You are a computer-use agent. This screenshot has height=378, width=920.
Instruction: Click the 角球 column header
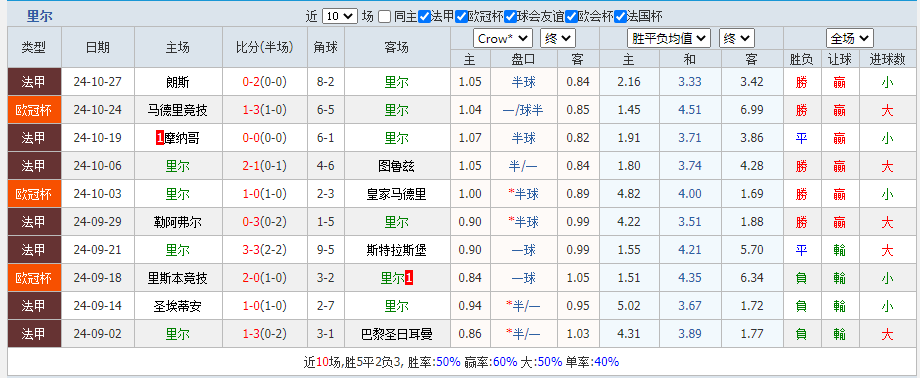pyautogui.click(x=326, y=47)
